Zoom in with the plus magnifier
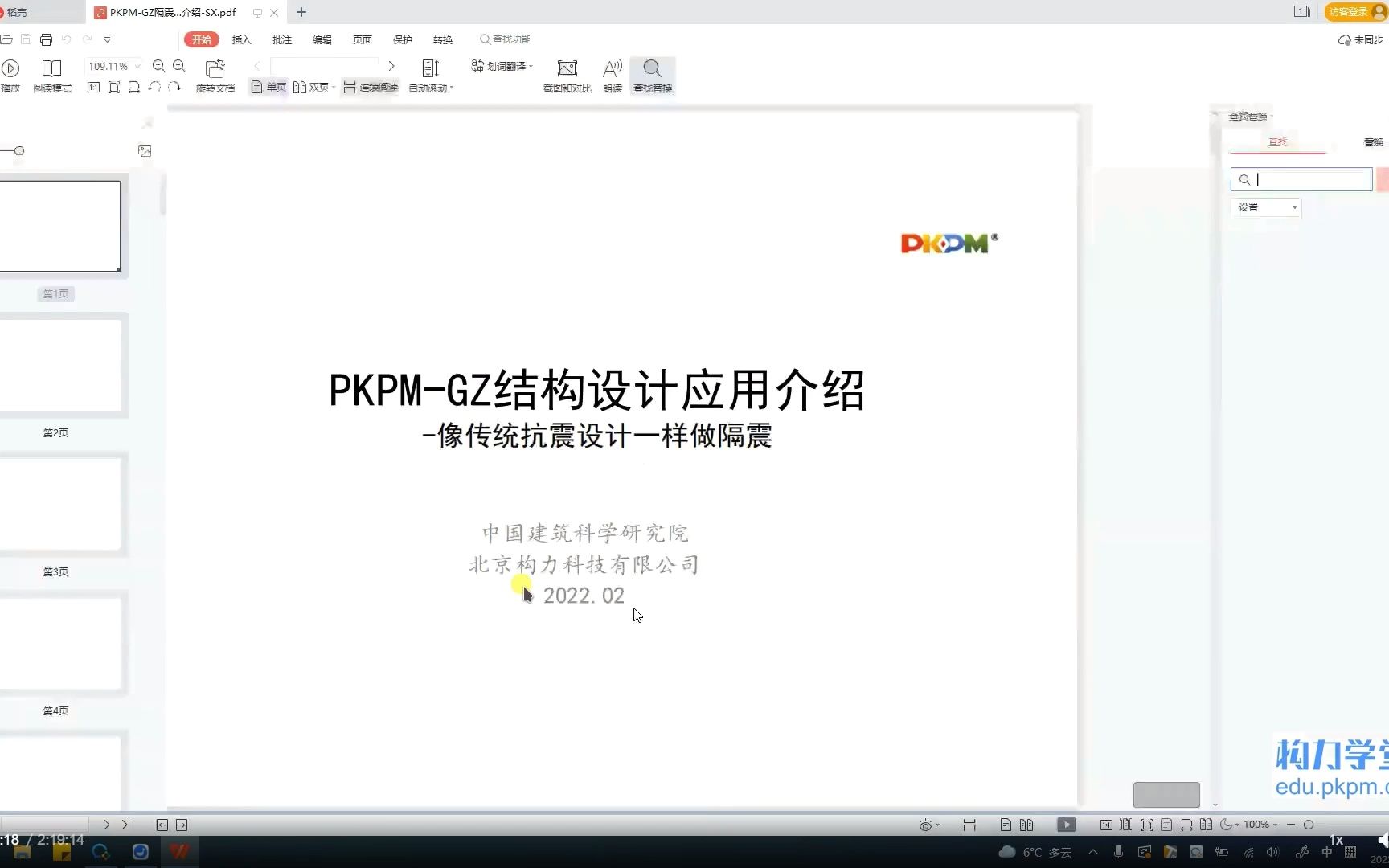 [179, 67]
